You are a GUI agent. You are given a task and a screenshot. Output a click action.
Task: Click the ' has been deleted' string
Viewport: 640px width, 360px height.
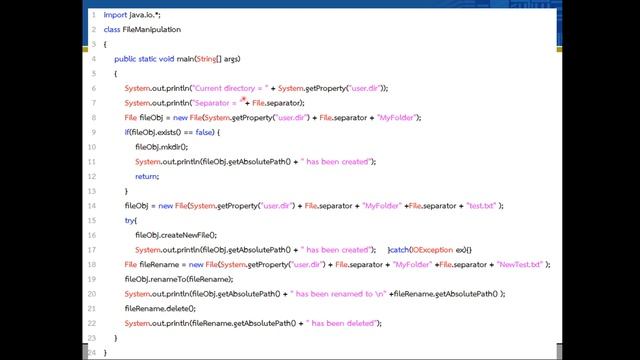(341, 323)
